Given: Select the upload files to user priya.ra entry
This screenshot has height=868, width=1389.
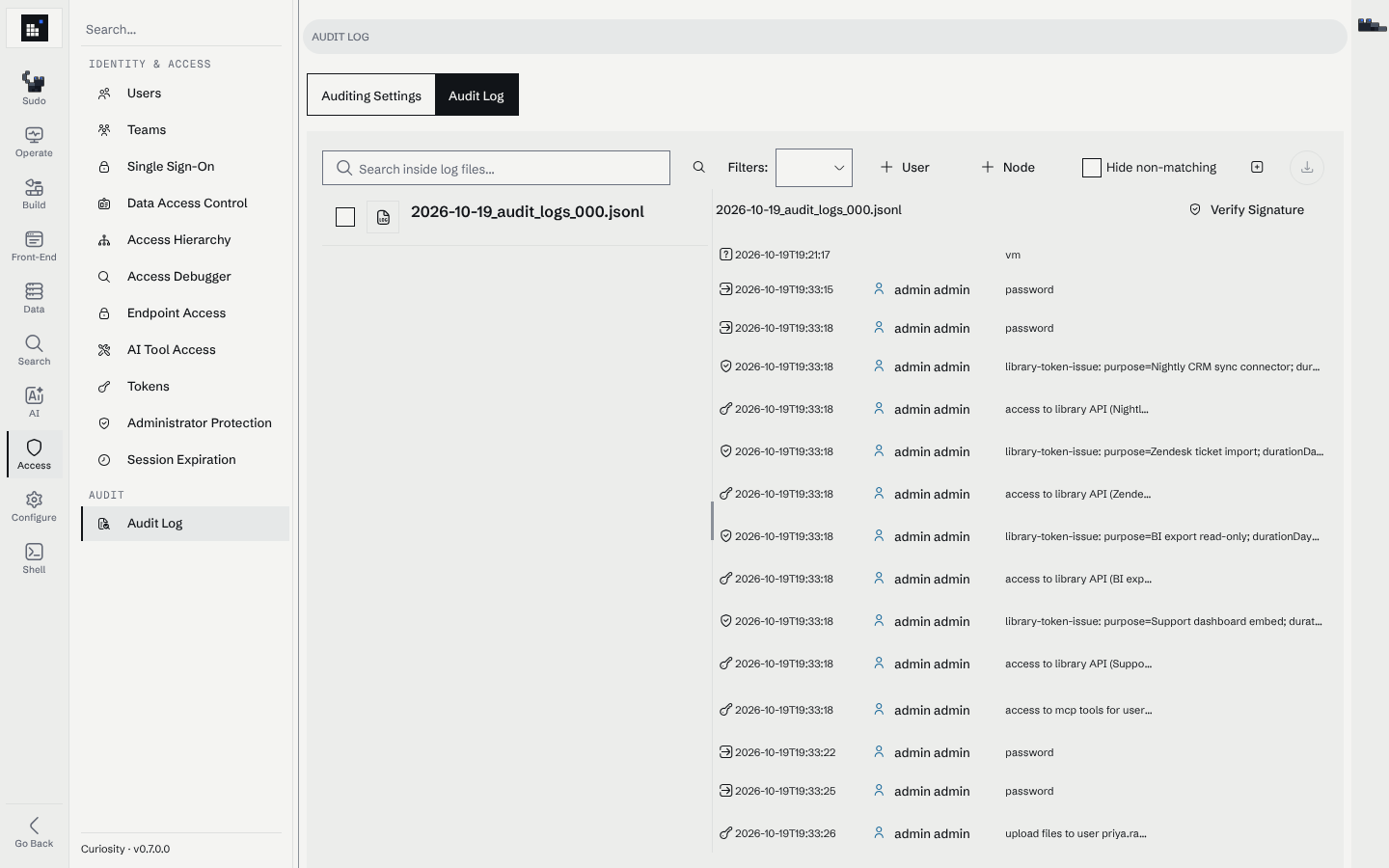Looking at the screenshot, I should [x=1022, y=833].
